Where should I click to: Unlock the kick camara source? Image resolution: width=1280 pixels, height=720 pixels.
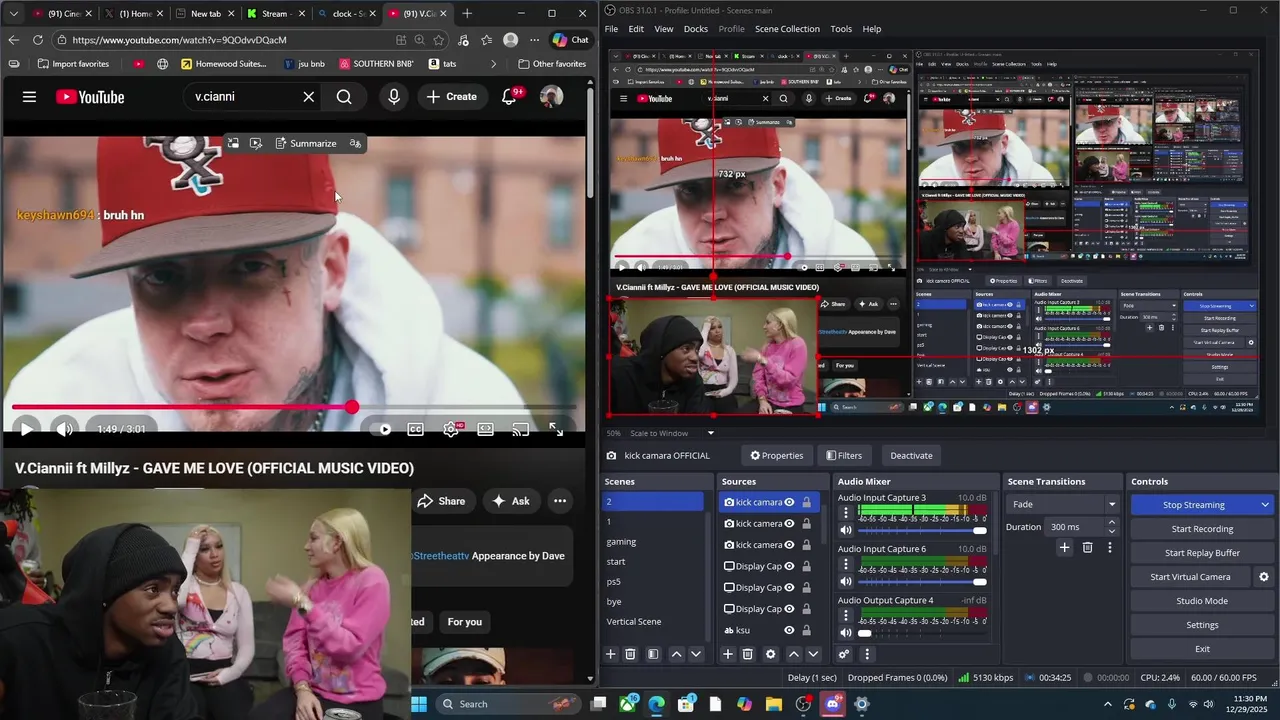coord(806,502)
